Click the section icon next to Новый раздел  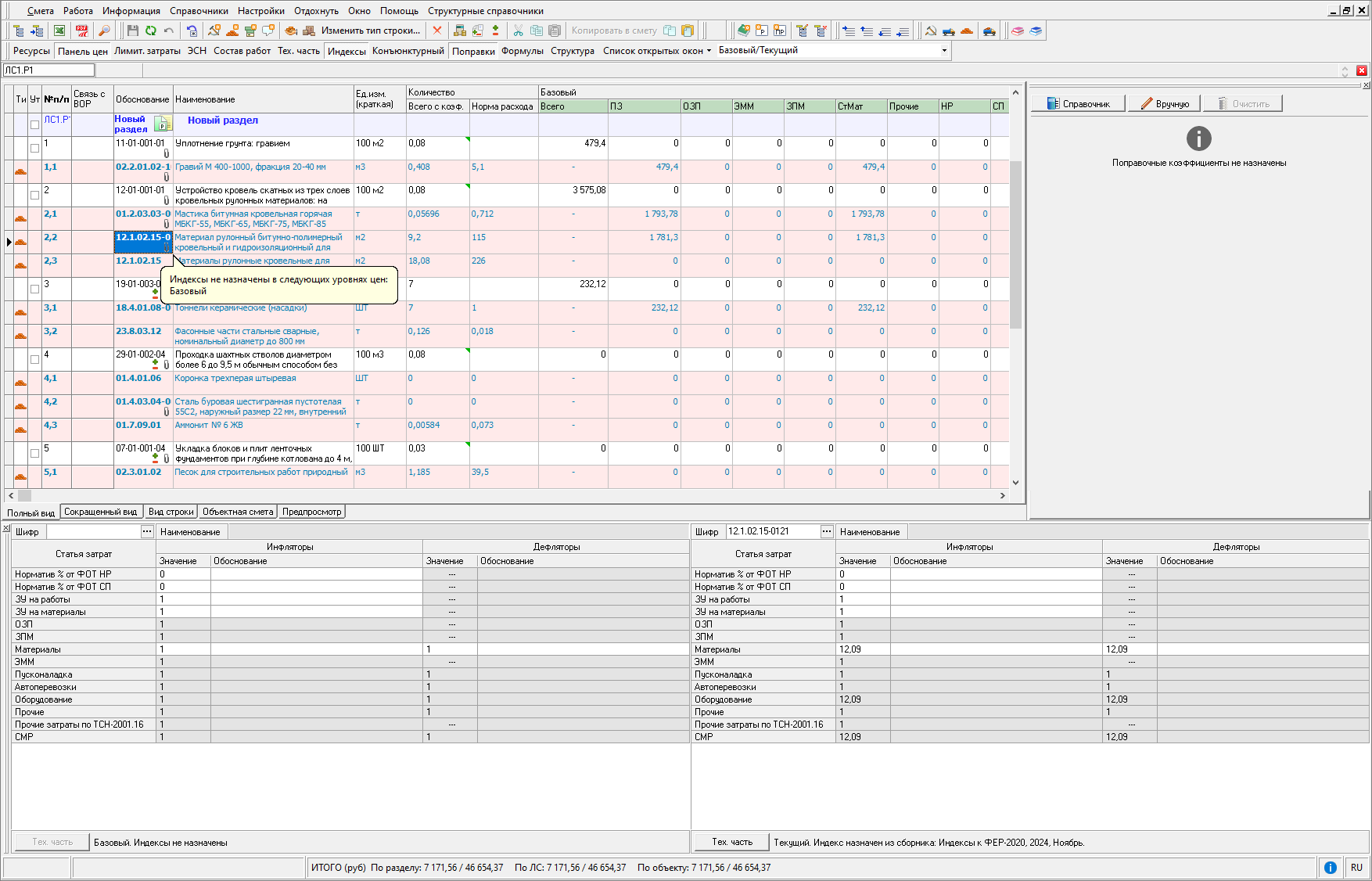pyautogui.click(x=163, y=124)
